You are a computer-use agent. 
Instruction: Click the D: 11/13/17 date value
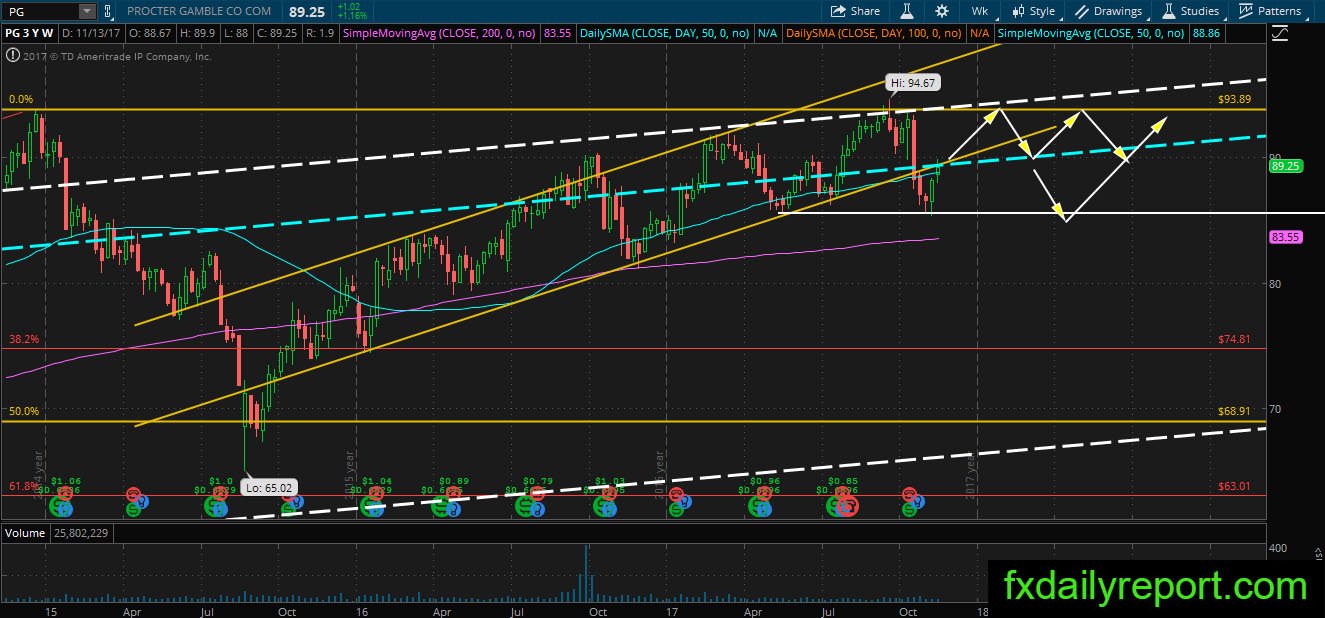(x=92, y=33)
